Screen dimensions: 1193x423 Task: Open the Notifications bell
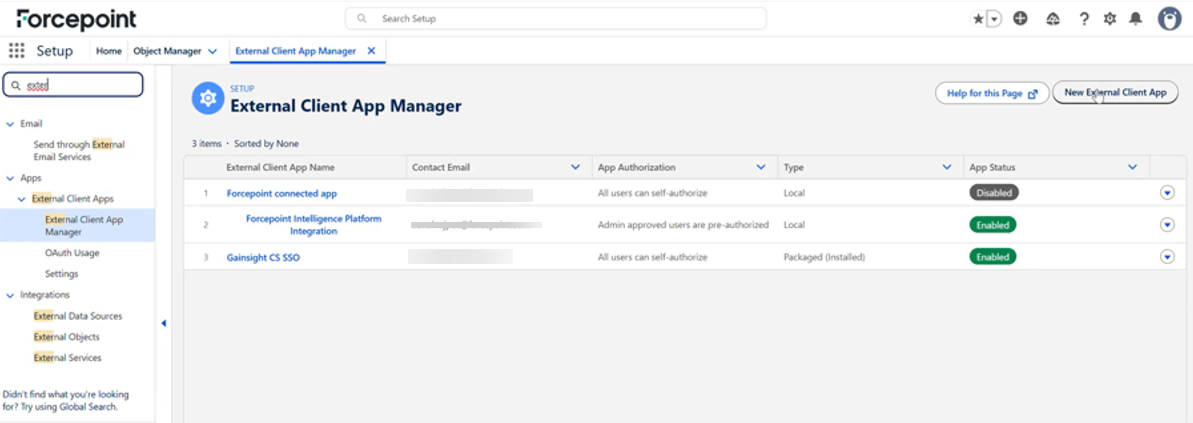point(1135,19)
